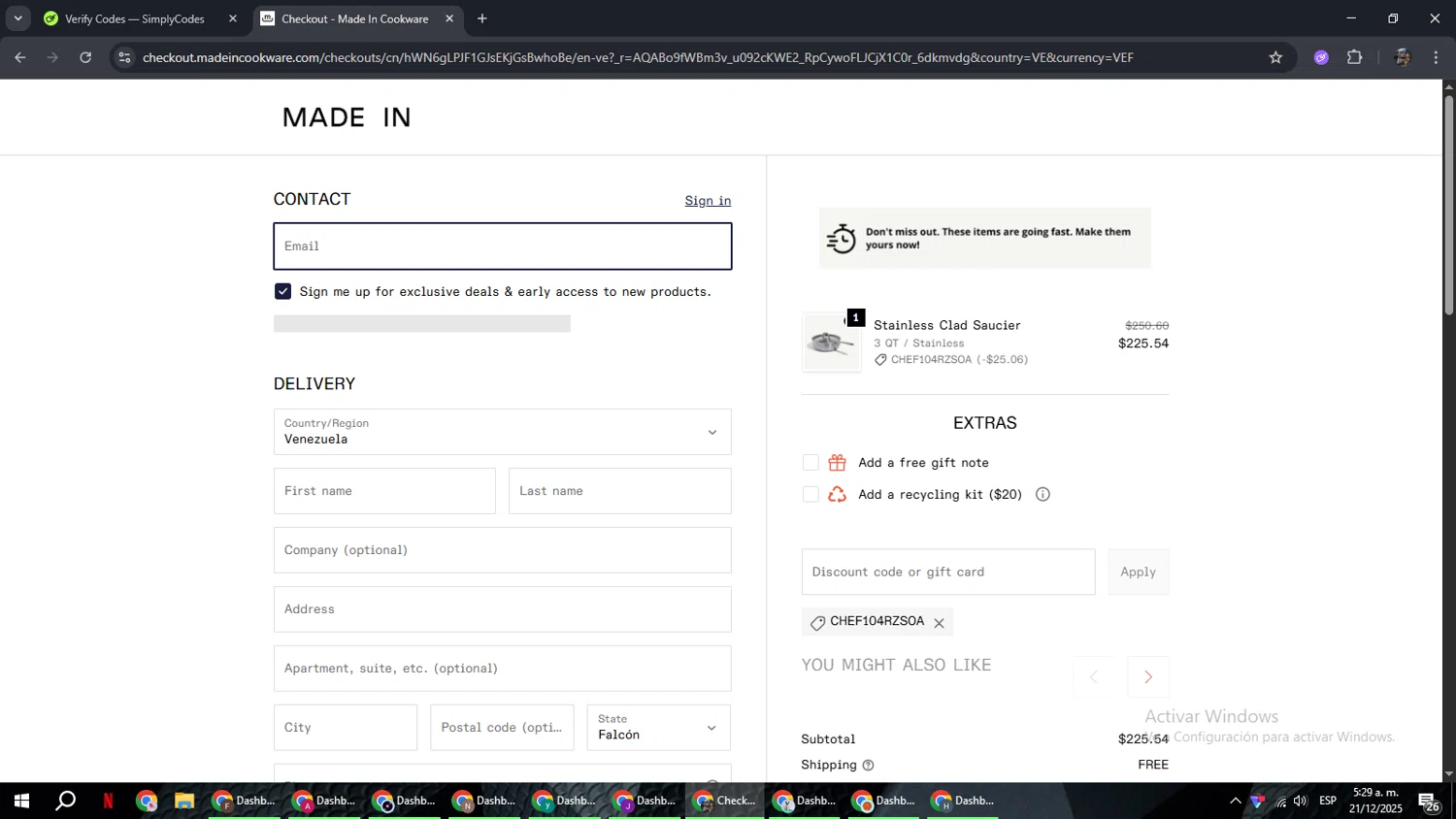
Task: Open the Extensions puzzle menu
Action: click(1355, 57)
